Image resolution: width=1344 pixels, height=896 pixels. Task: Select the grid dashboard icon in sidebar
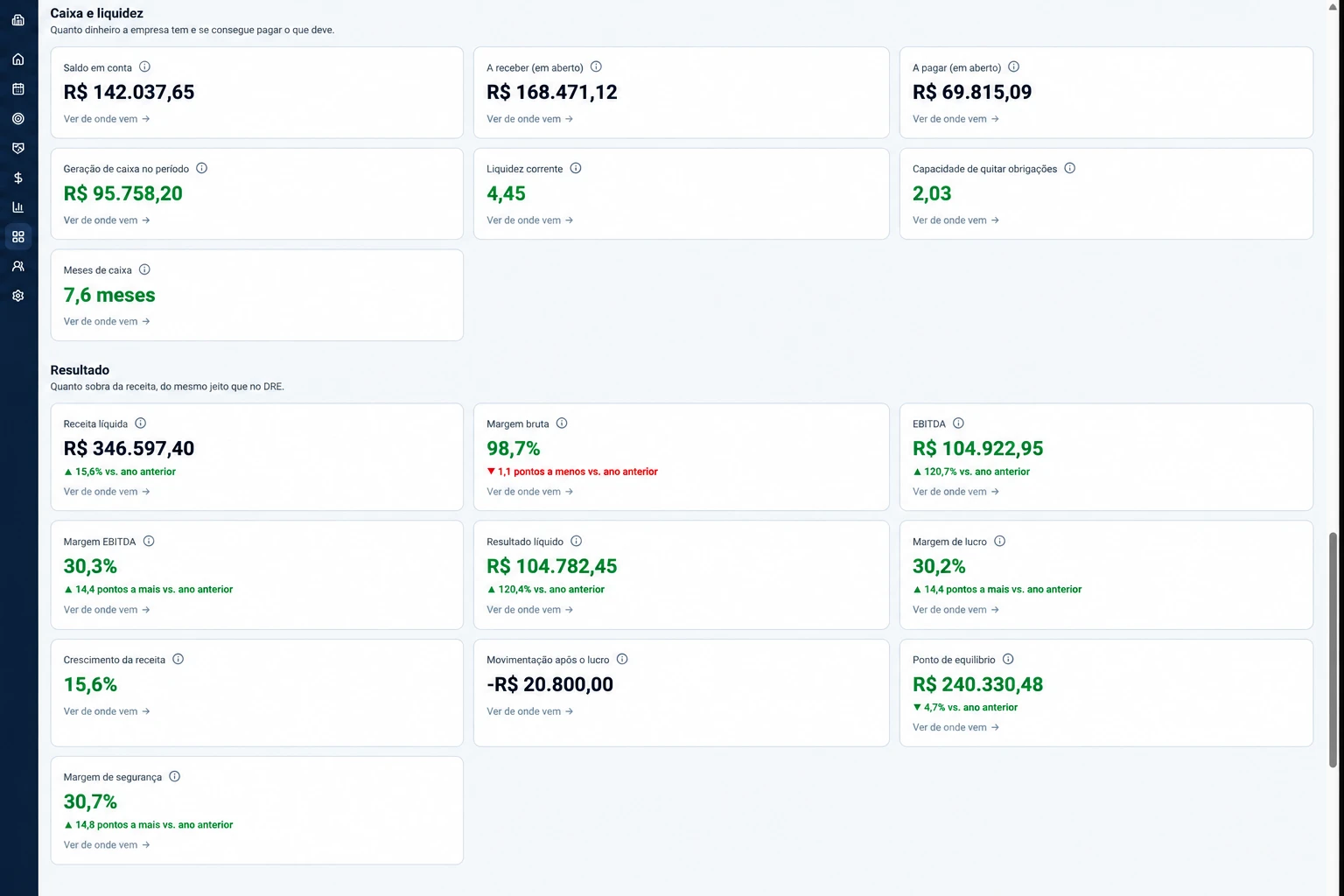pos(18,237)
